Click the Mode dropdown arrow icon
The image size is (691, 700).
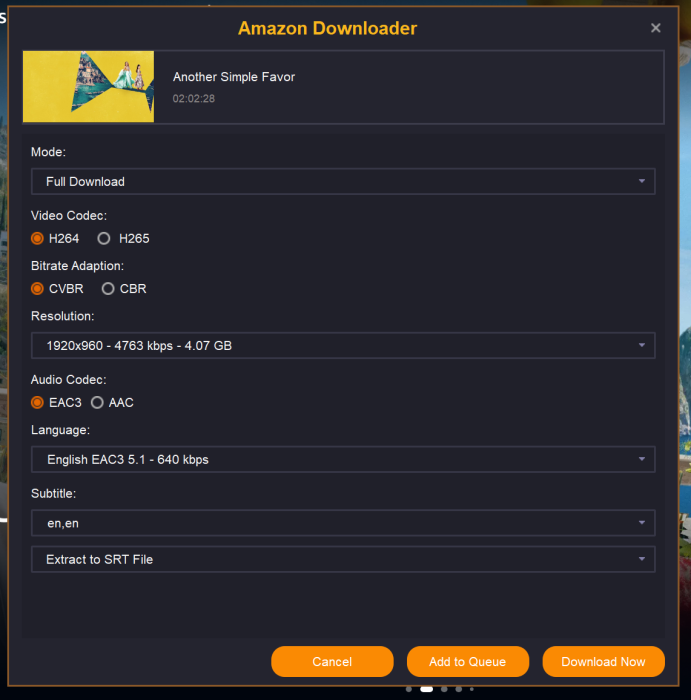[641, 182]
